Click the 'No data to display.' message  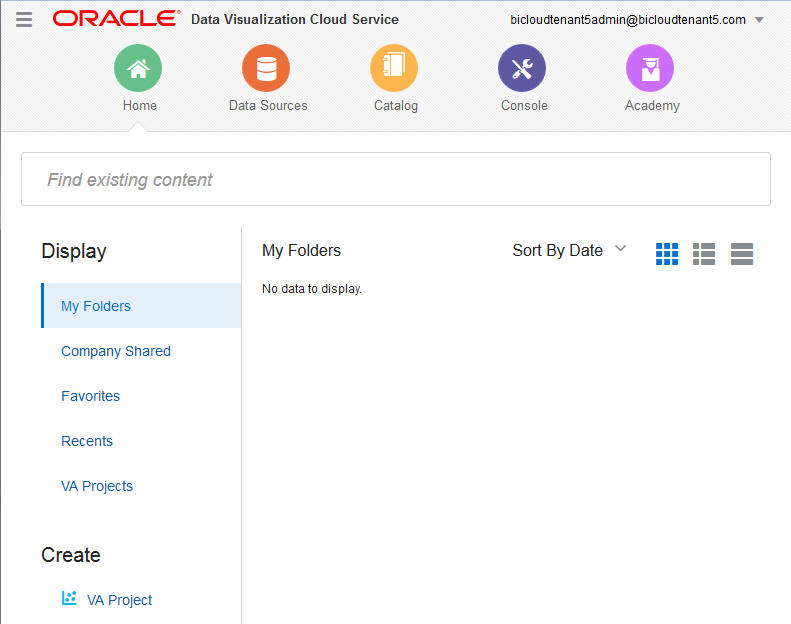[x=312, y=289]
